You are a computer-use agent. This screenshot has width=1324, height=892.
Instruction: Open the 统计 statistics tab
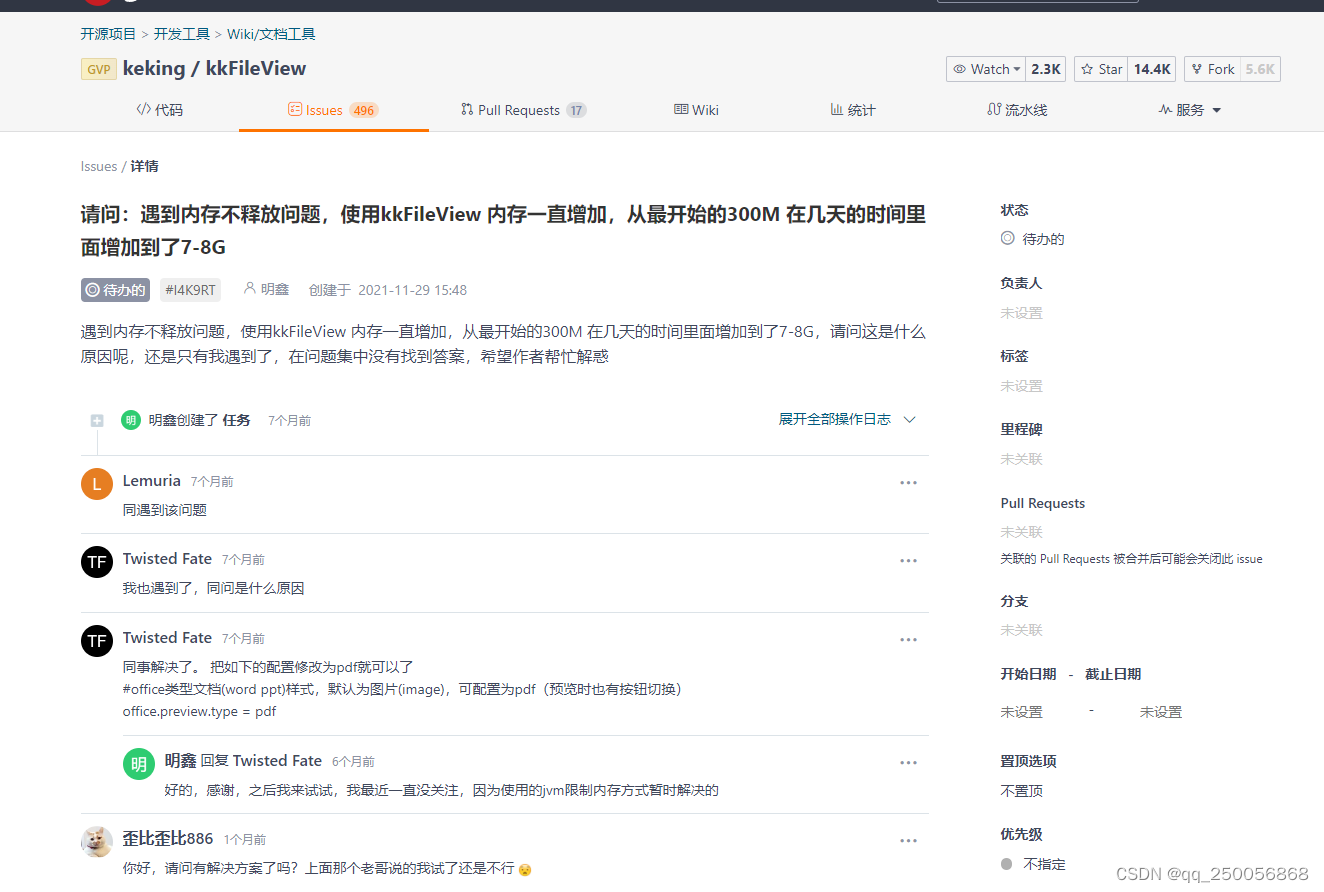tap(853, 110)
